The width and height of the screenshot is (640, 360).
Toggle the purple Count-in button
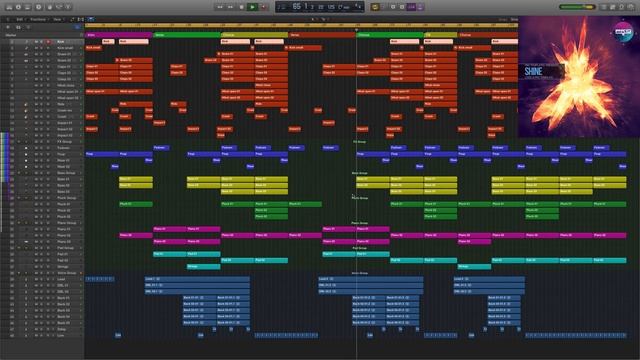click(x=411, y=7)
